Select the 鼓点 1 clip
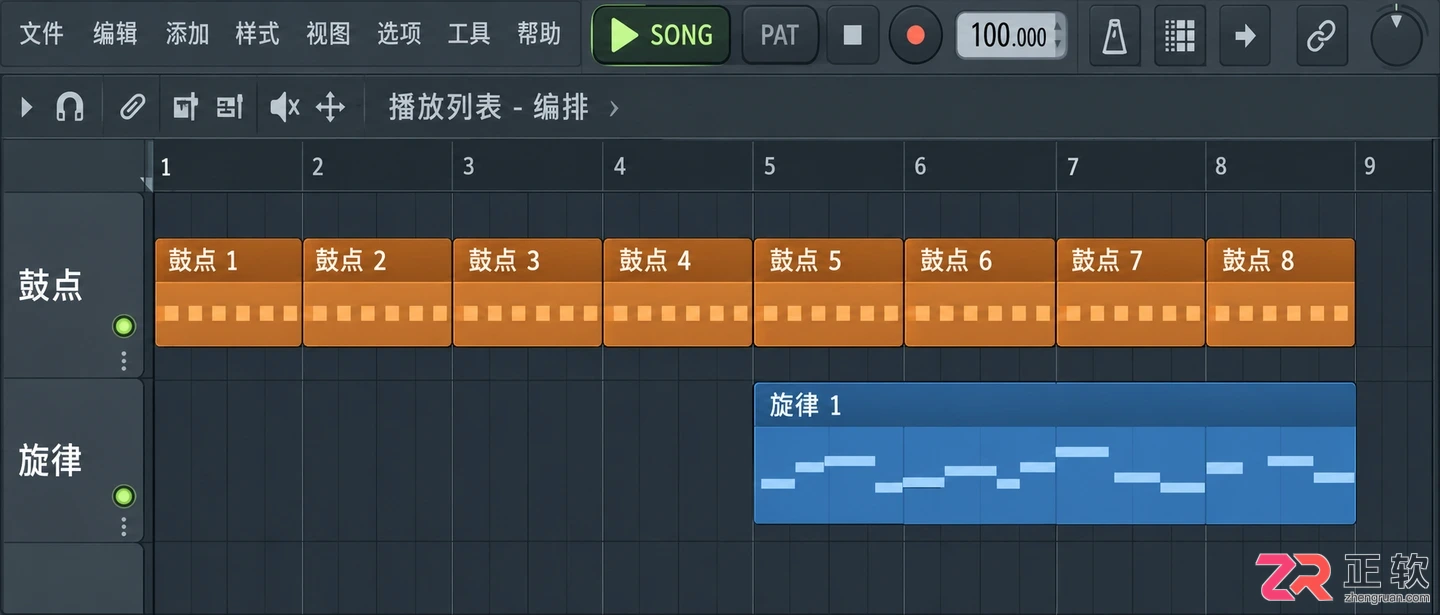The height and width of the screenshot is (615, 1440). pyautogui.click(x=228, y=292)
